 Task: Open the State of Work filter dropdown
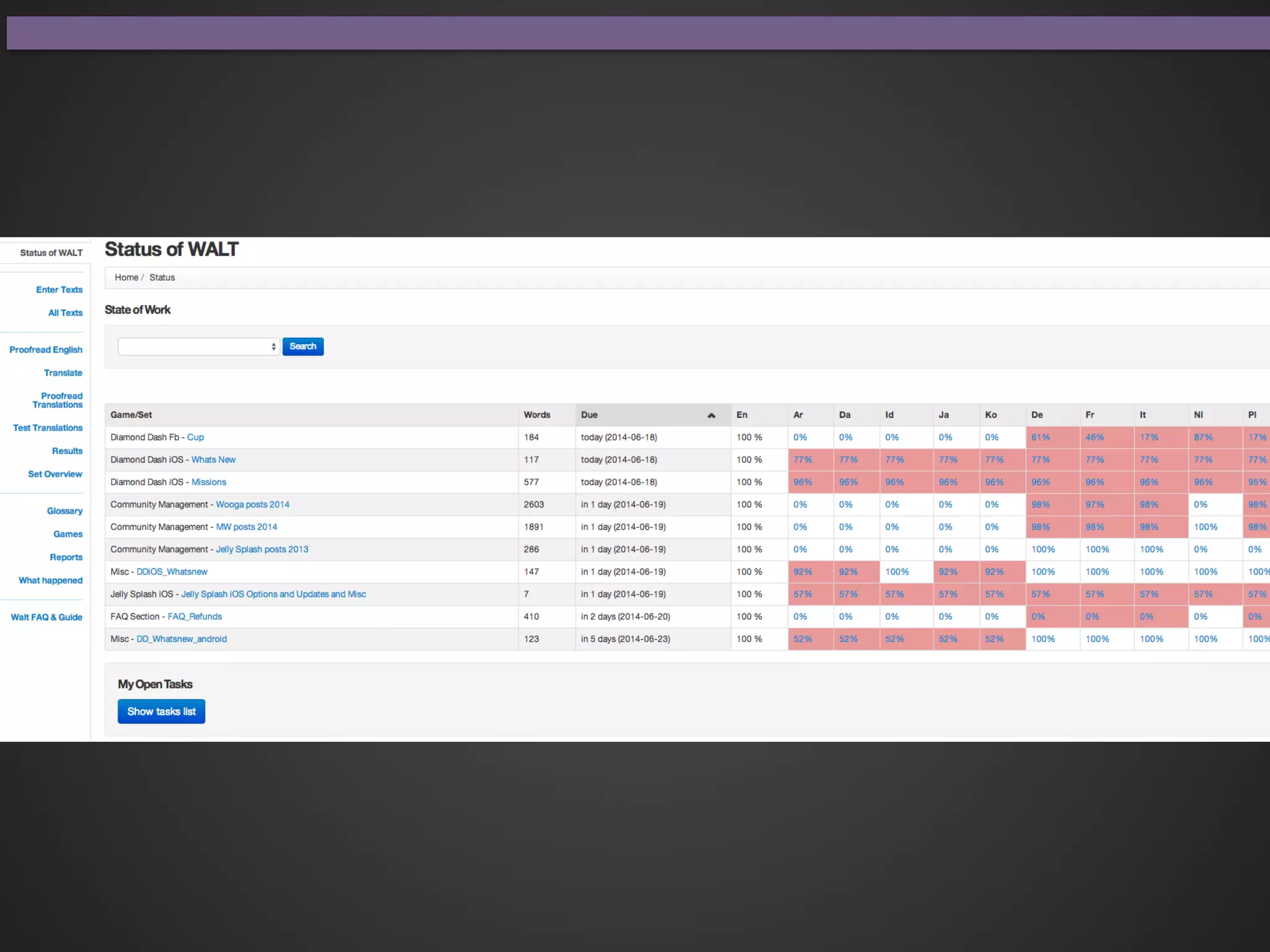point(198,346)
